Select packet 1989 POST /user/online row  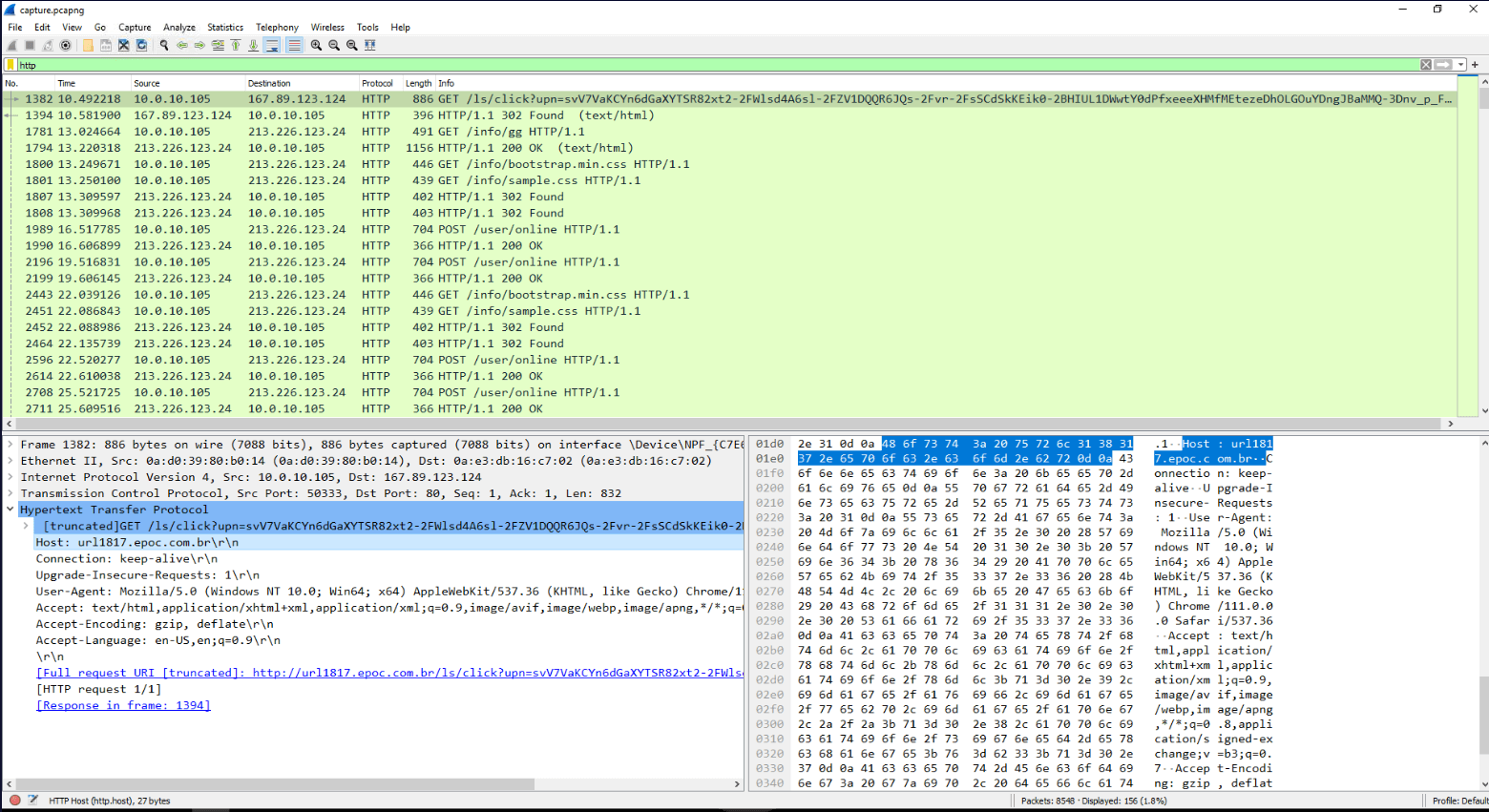point(730,229)
